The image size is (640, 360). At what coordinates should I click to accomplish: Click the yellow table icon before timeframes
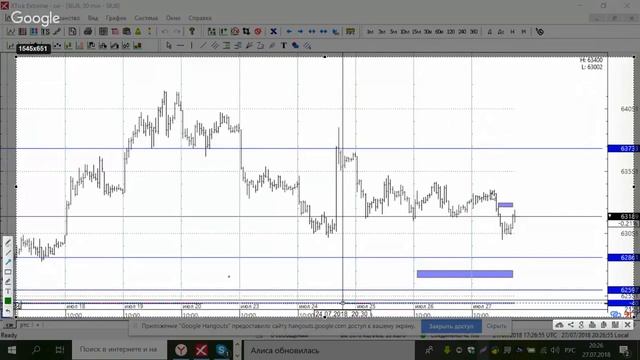[x=350, y=31]
